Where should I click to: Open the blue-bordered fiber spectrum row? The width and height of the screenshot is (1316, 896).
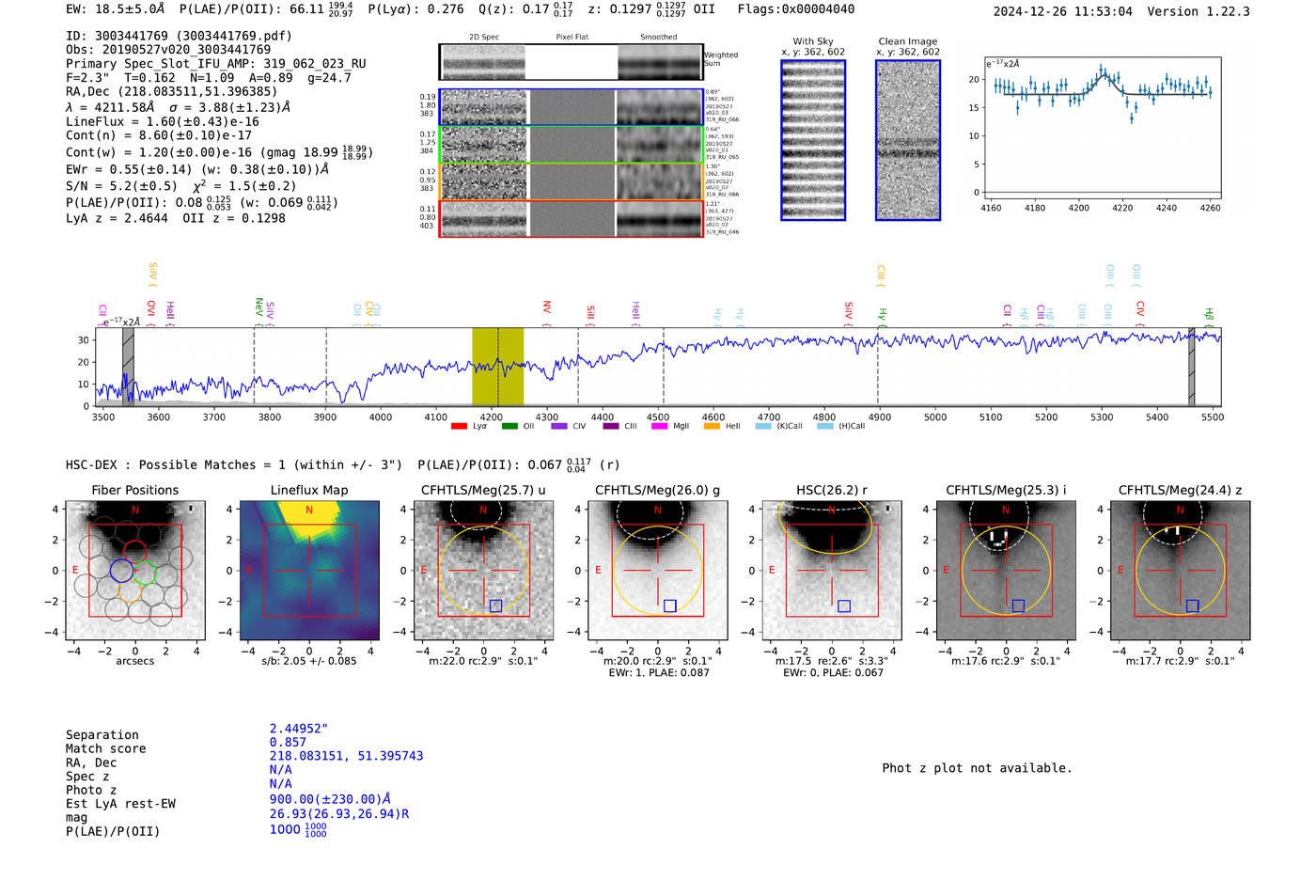click(x=571, y=107)
